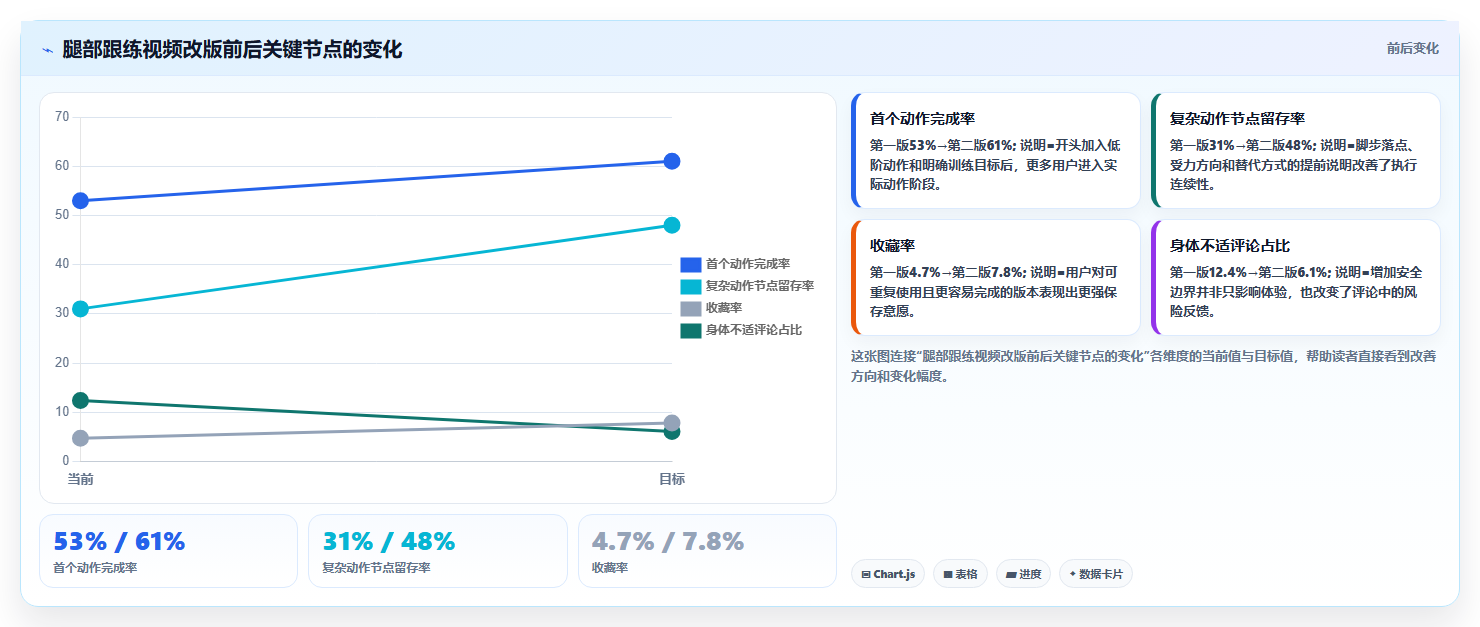This screenshot has height=627, width=1480.
Task: Click blue data point at 当前 value 53
Action: [x=81, y=201]
